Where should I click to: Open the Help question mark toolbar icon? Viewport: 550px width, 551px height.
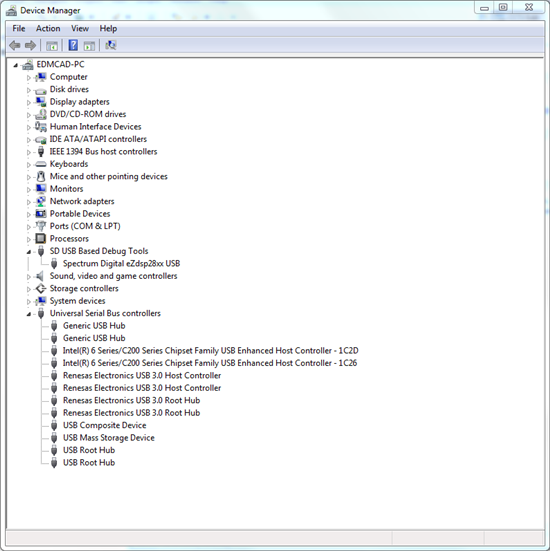pos(73,45)
